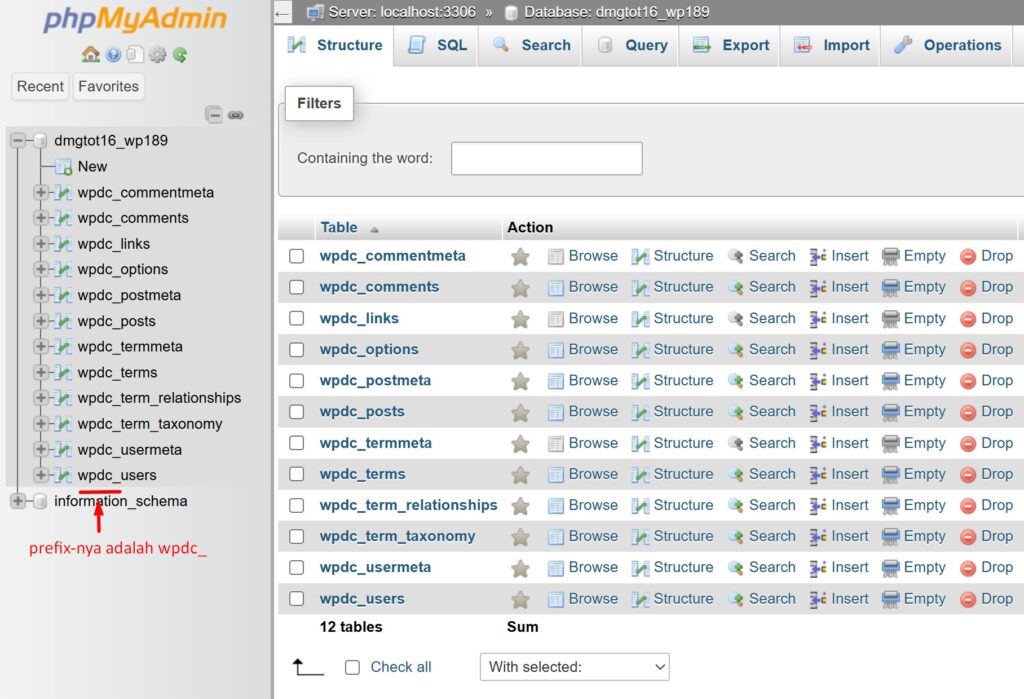Open the Export tab
Viewport: 1024px width, 699px height.
[x=730, y=46]
